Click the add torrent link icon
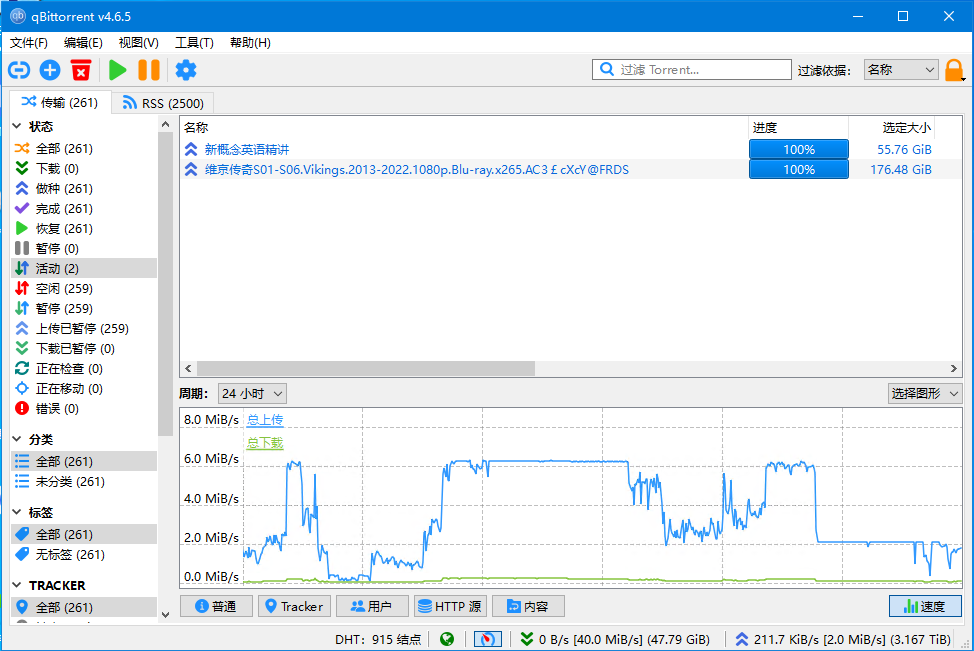 tap(19, 70)
